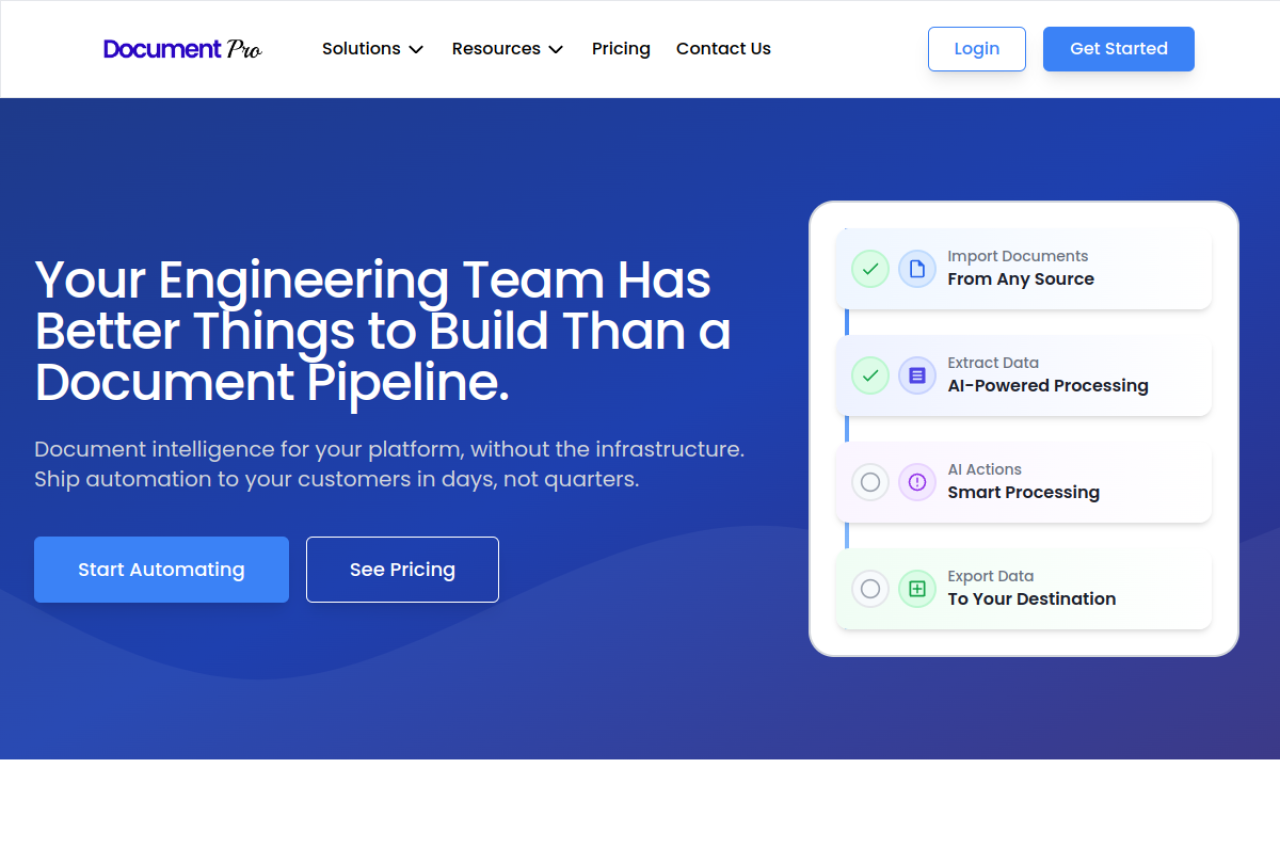Click the empty circle beside Export Data

pos(870,589)
